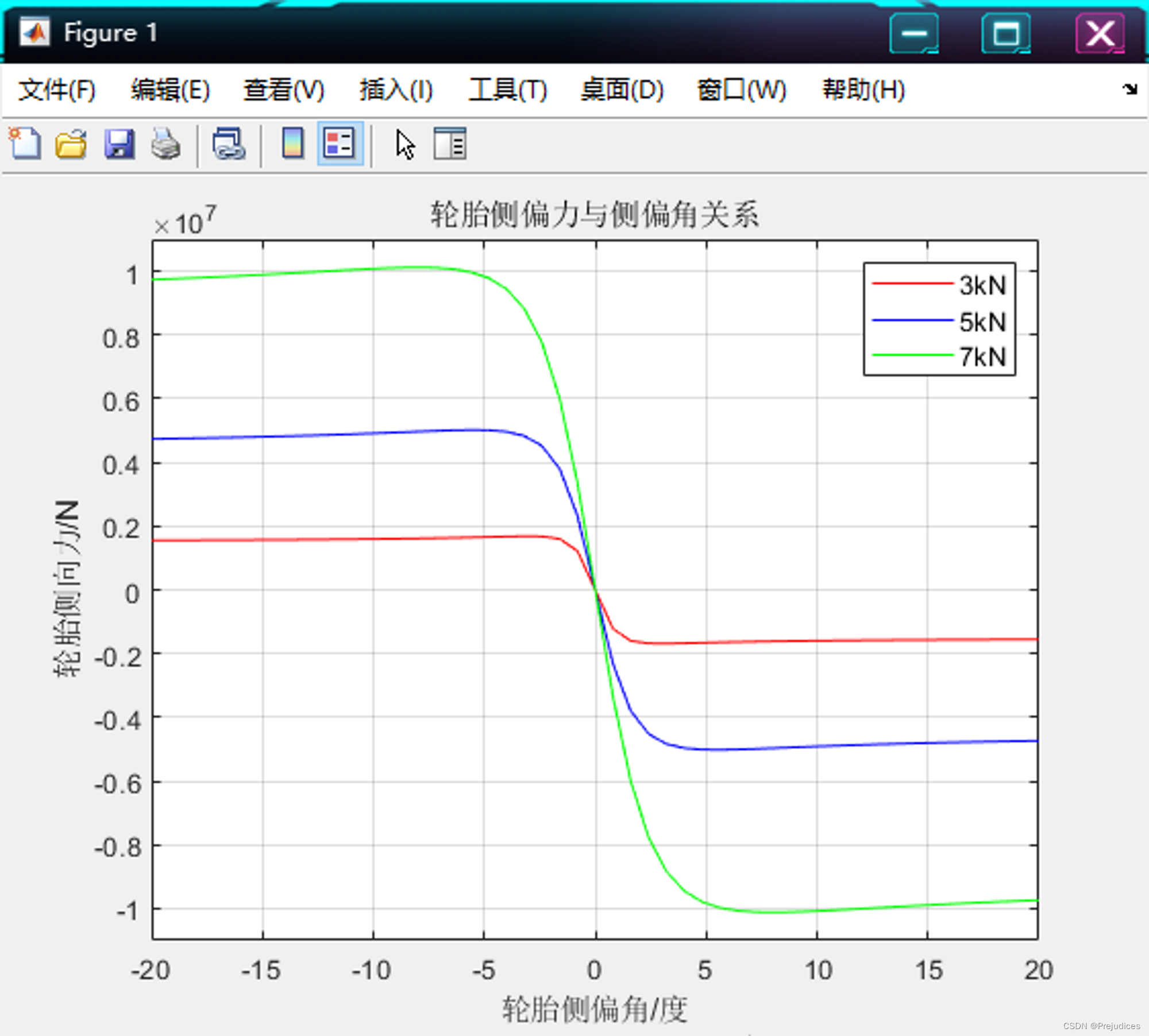
Task: Click the MATLAB logo in the title bar
Action: [x=34, y=32]
